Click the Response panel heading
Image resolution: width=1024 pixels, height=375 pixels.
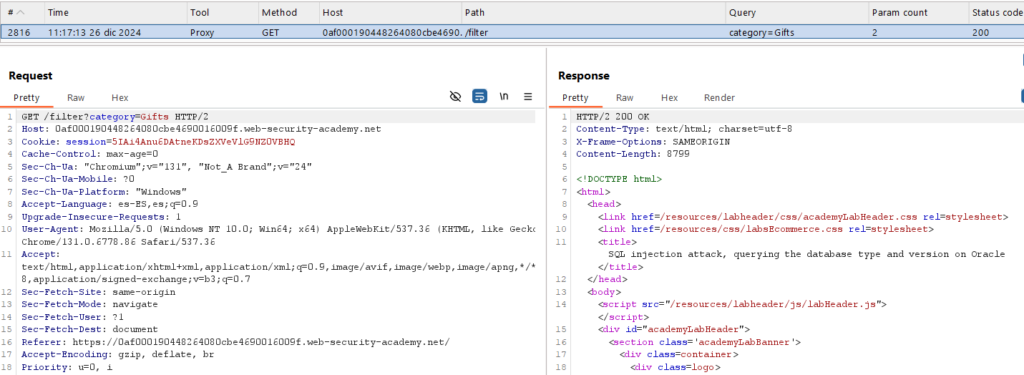583,76
